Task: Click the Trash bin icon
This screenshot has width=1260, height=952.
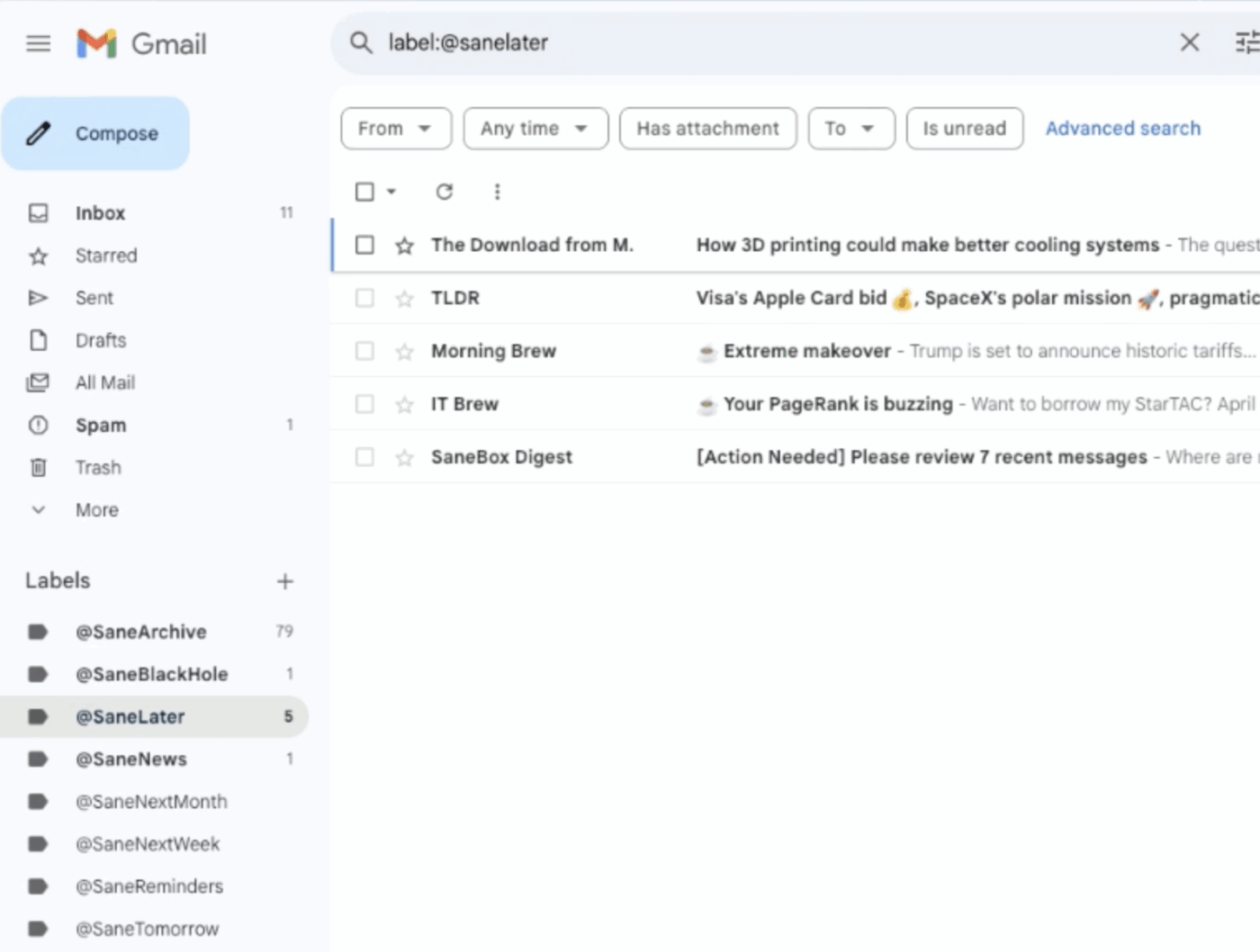Action: tap(38, 467)
